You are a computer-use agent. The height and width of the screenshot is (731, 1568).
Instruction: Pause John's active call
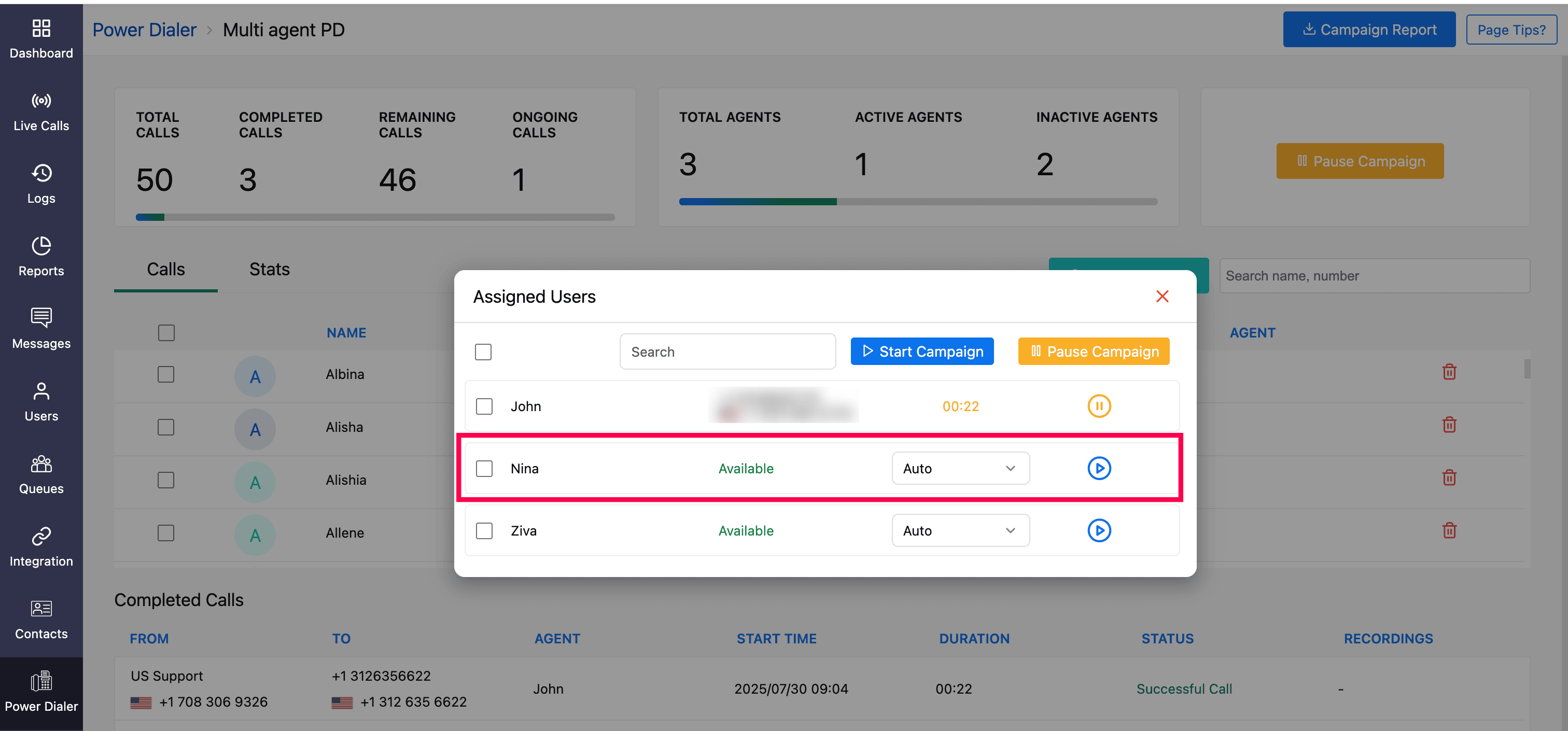[1099, 406]
